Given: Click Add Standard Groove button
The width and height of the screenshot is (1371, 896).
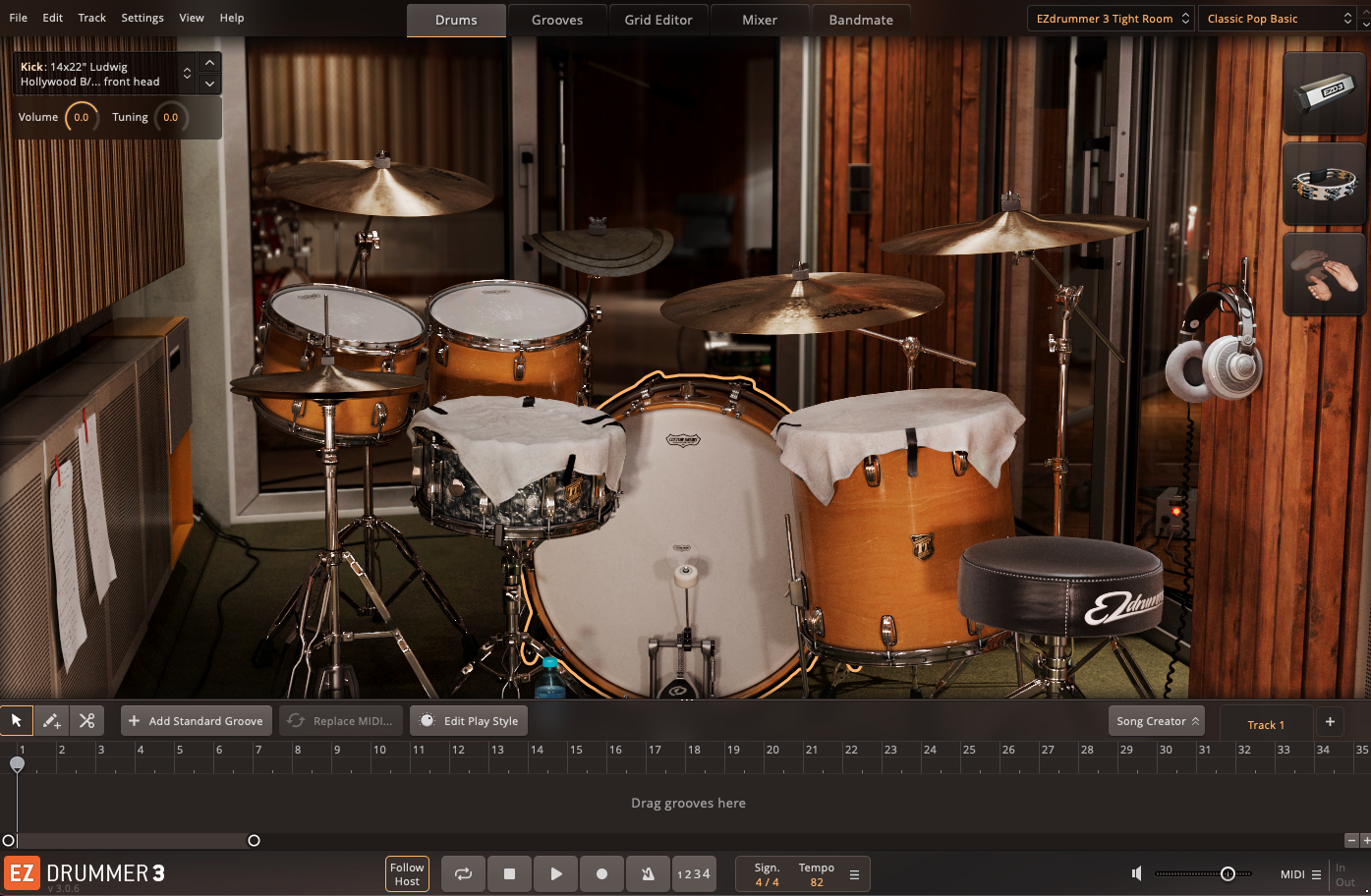Looking at the screenshot, I should (197, 721).
